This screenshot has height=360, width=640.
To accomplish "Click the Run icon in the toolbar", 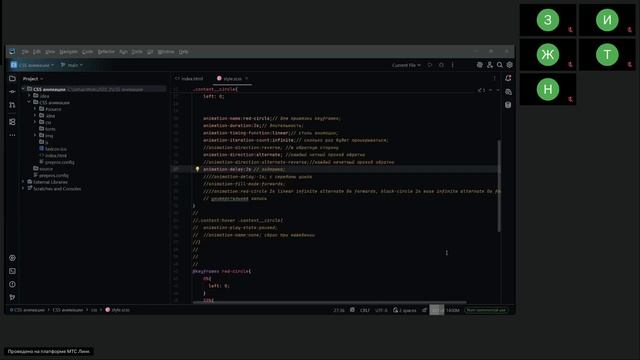I will coord(430,65).
